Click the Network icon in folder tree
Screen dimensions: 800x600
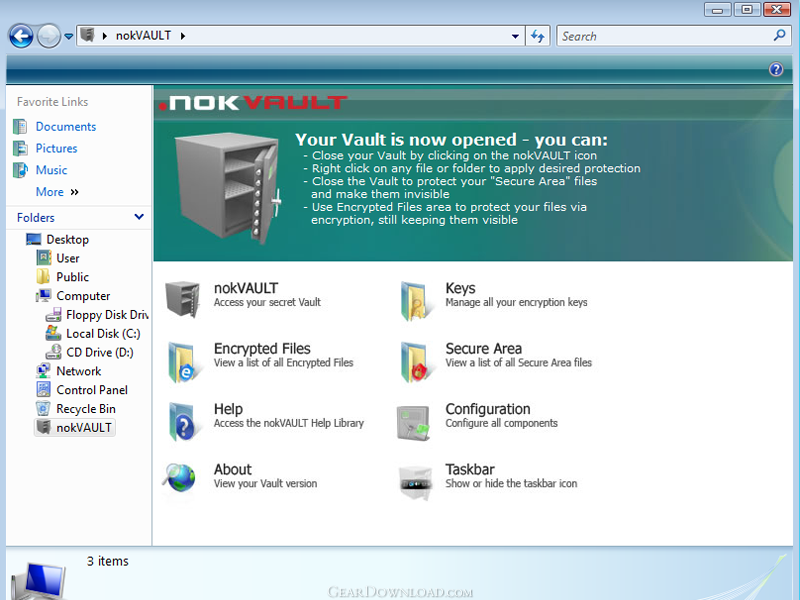(43, 371)
